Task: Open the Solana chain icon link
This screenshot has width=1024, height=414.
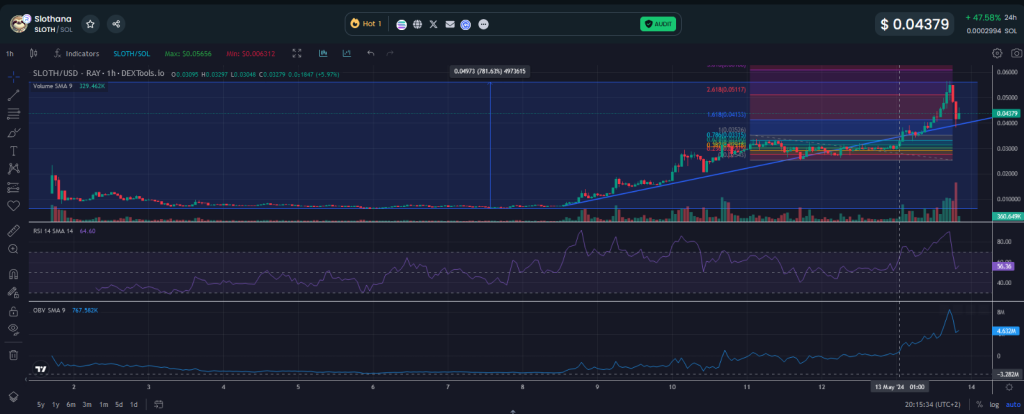Action: point(402,24)
